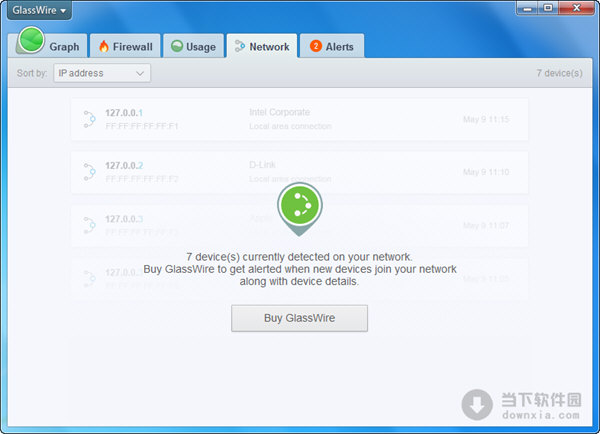Click the 127.0.0.2 IP address
This screenshot has height=434, width=600.
click(124, 166)
